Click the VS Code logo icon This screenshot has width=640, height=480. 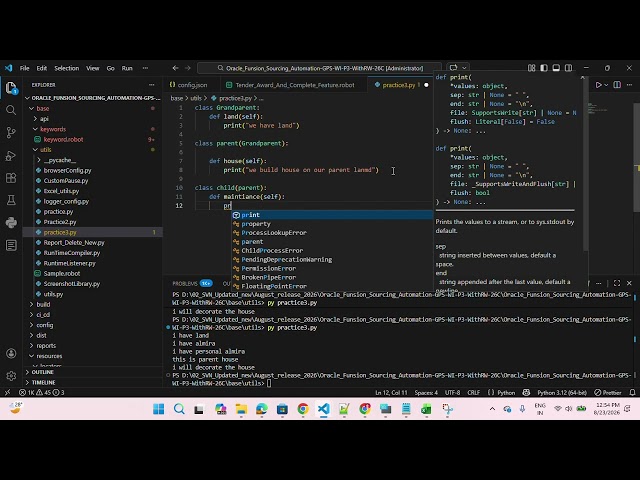coord(8,68)
